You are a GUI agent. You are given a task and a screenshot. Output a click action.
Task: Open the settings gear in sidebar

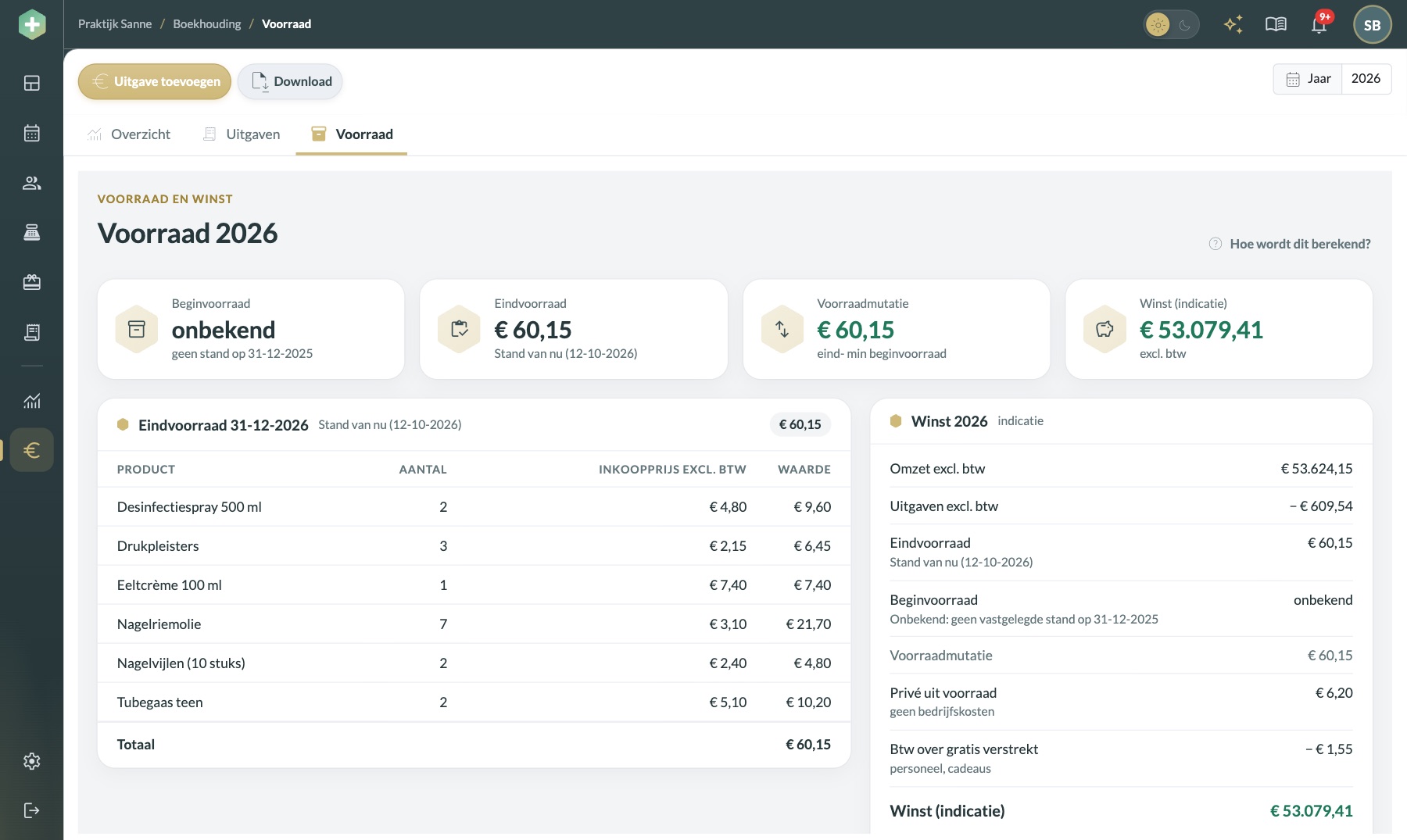[x=31, y=761]
